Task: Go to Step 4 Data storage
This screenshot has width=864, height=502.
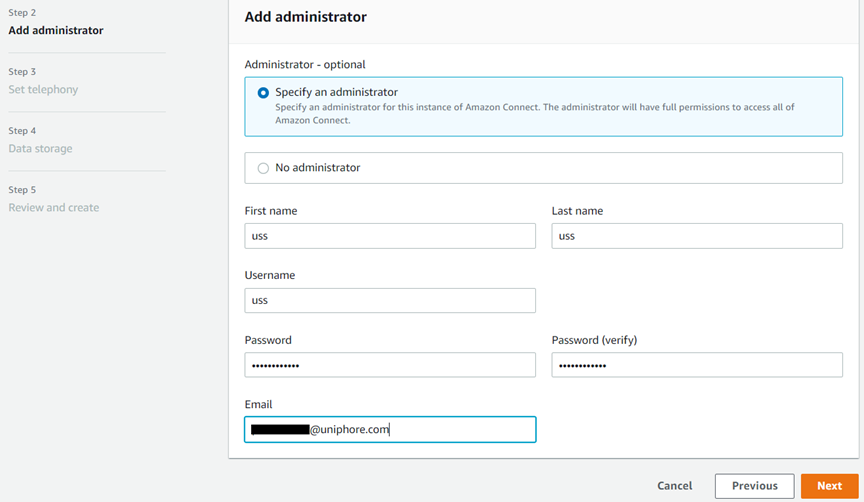Action: tap(40, 148)
